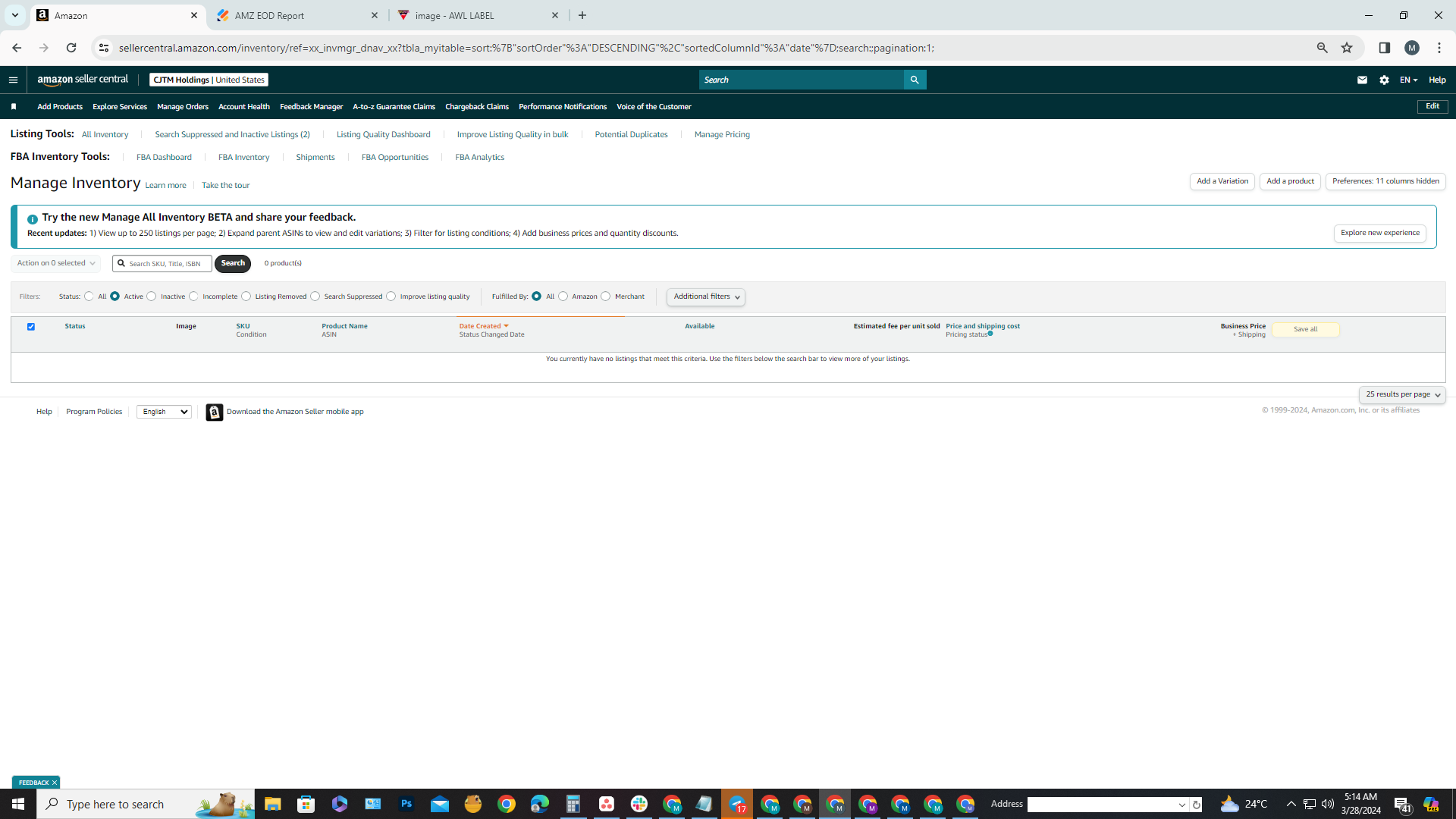Screen dimensions: 1456x819
Task: Switch to the image - AWL LABEL tab
Action: pos(479,15)
